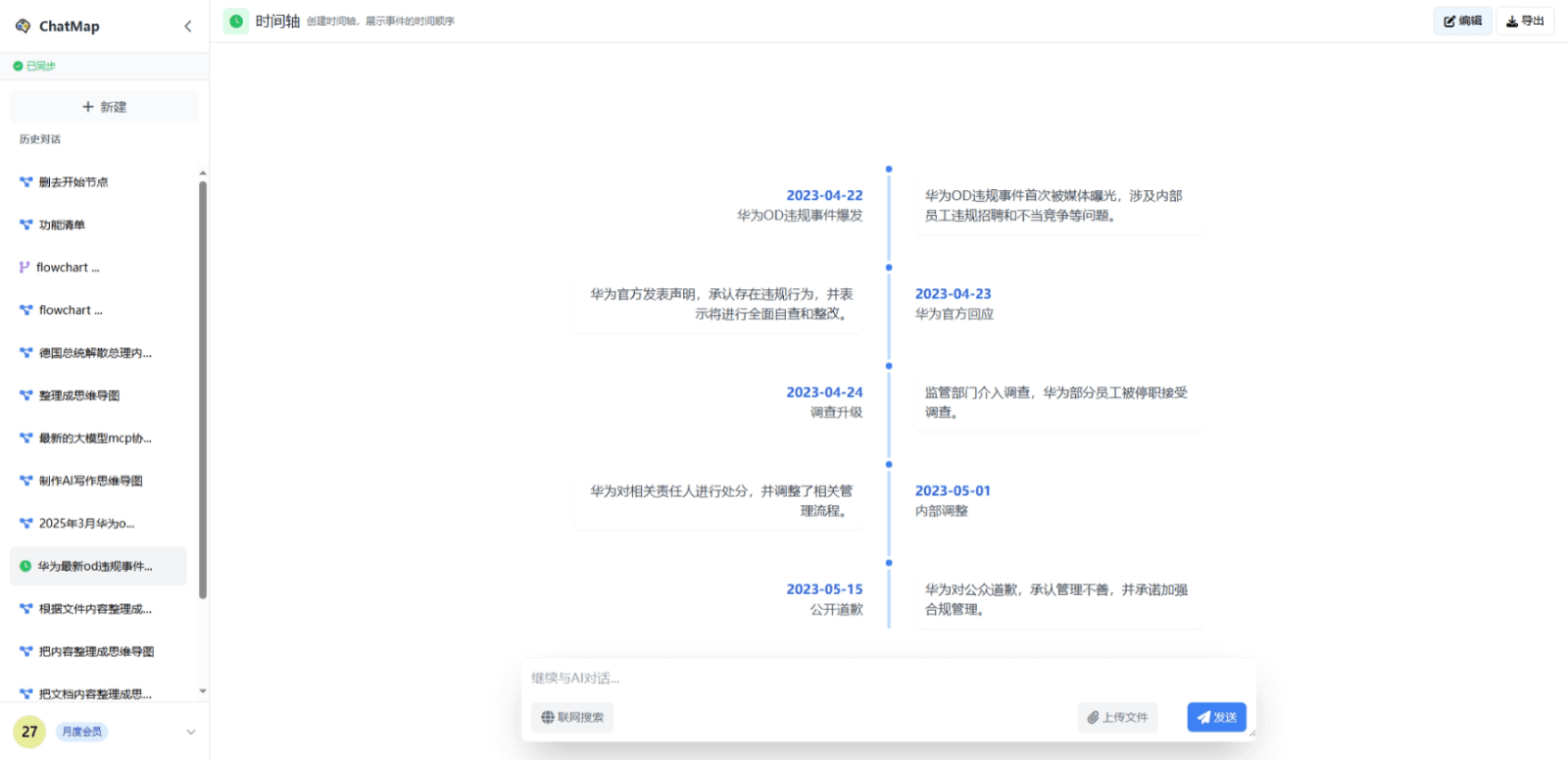Click the 2023-04-22 date label
1568x760 pixels.
pos(824,196)
